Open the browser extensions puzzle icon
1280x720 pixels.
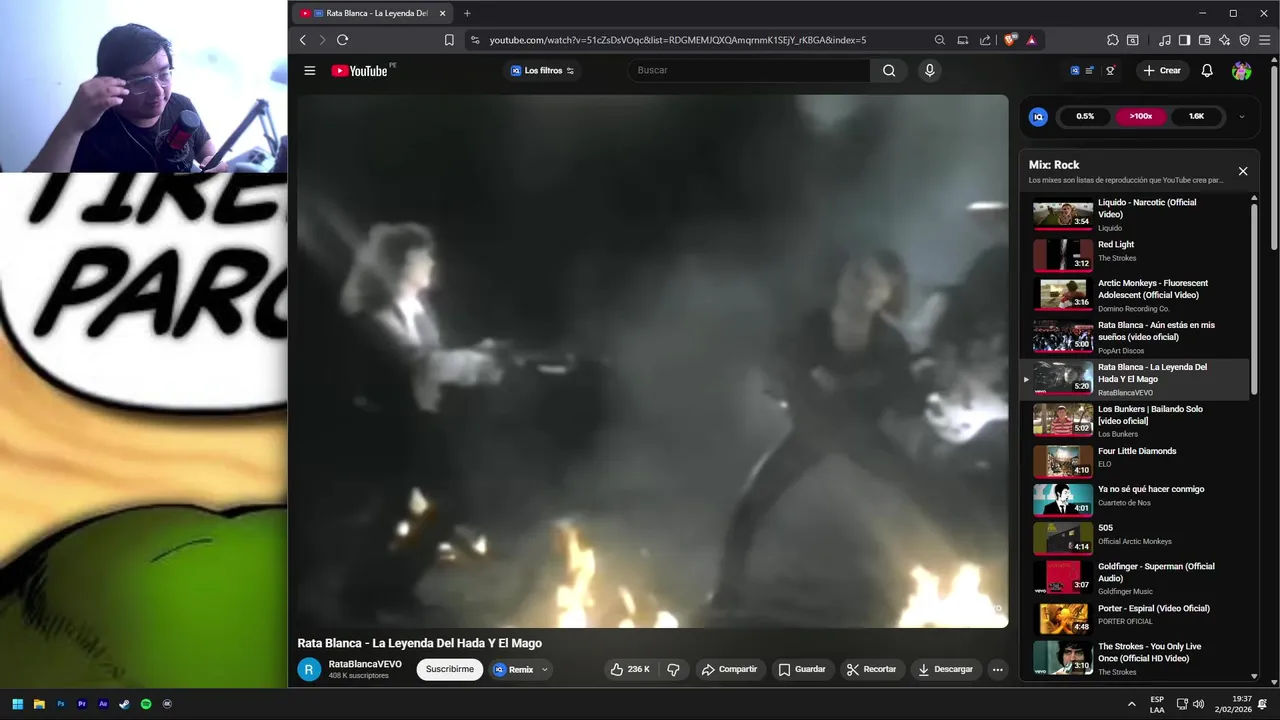[x=1113, y=40]
